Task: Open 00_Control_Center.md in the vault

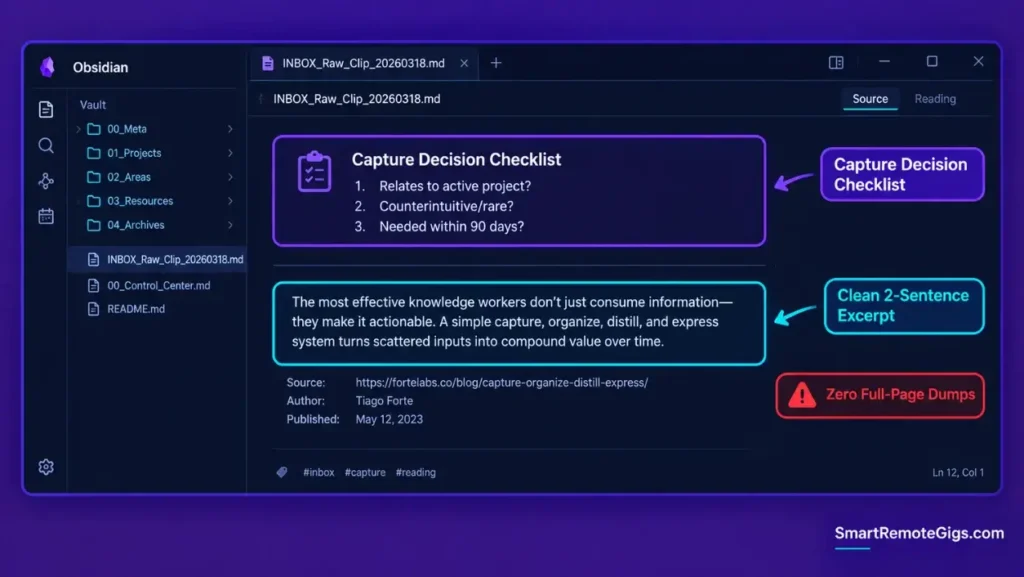Action: point(157,285)
